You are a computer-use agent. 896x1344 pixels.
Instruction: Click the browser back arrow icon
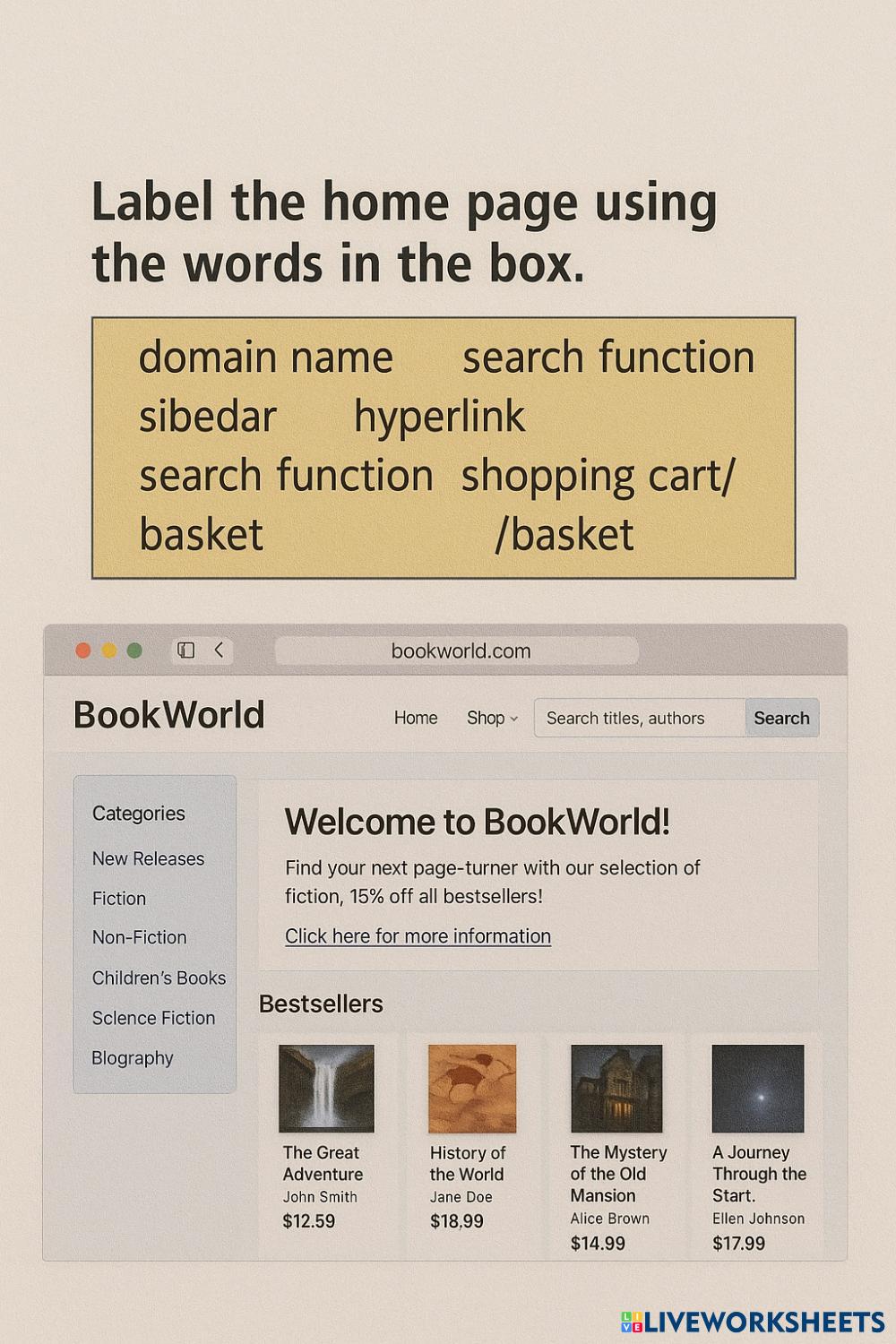[219, 650]
